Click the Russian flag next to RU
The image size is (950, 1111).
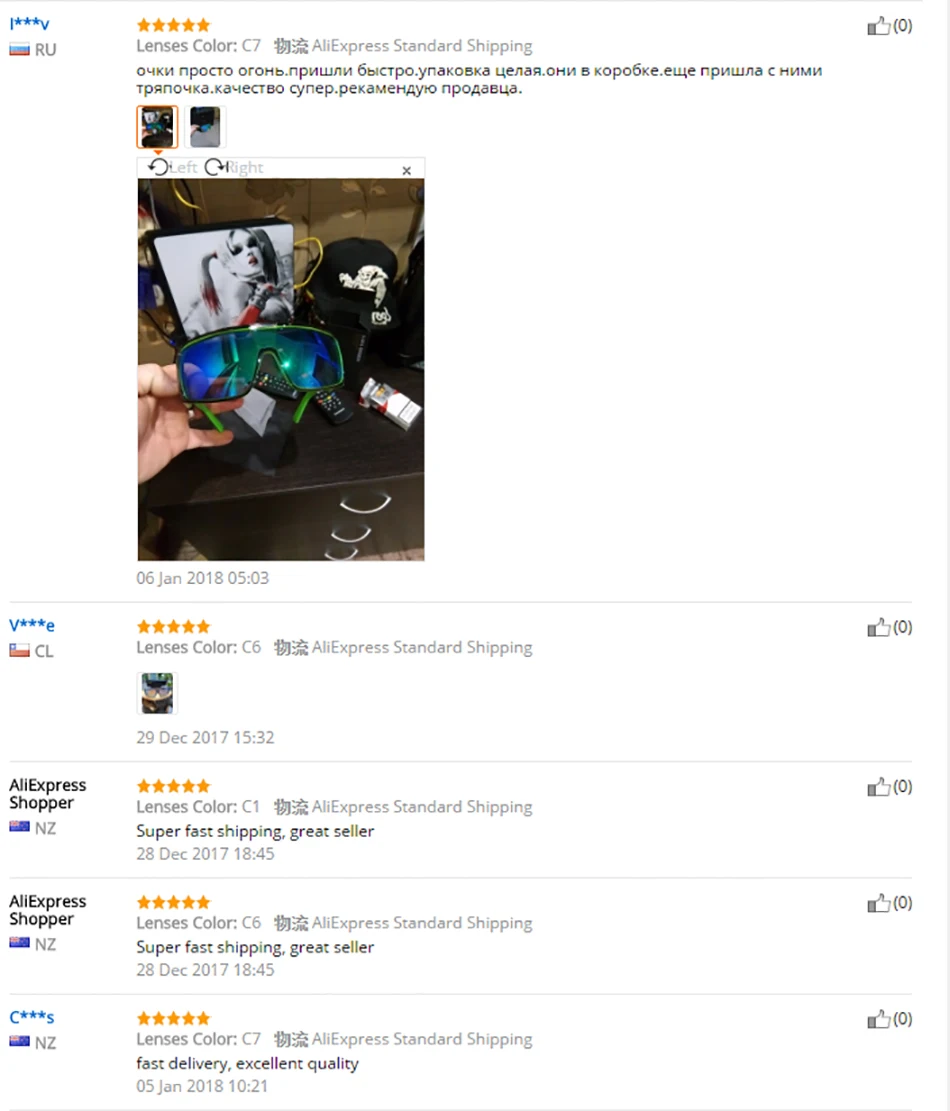[19, 50]
